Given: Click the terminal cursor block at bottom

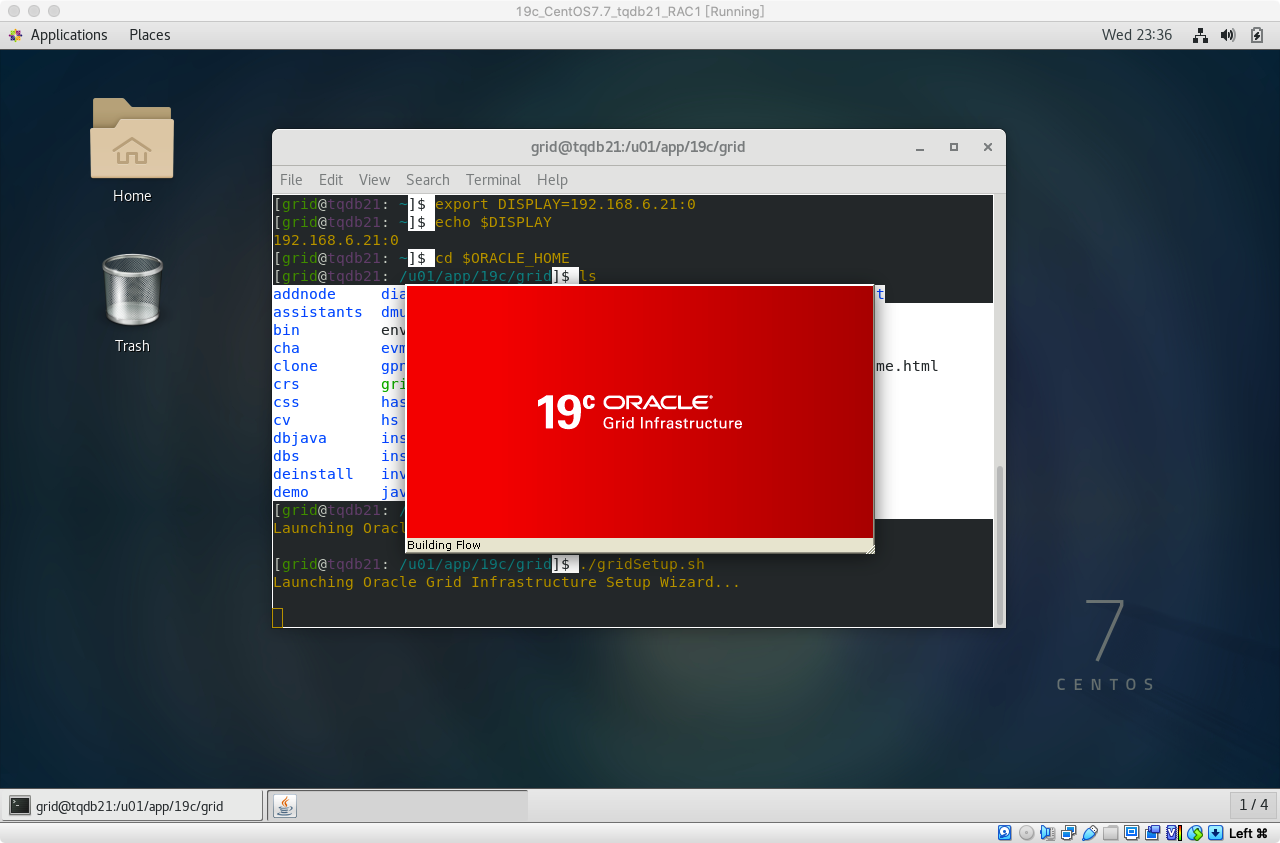Looking at the screenshot, I should click(278, 618).
